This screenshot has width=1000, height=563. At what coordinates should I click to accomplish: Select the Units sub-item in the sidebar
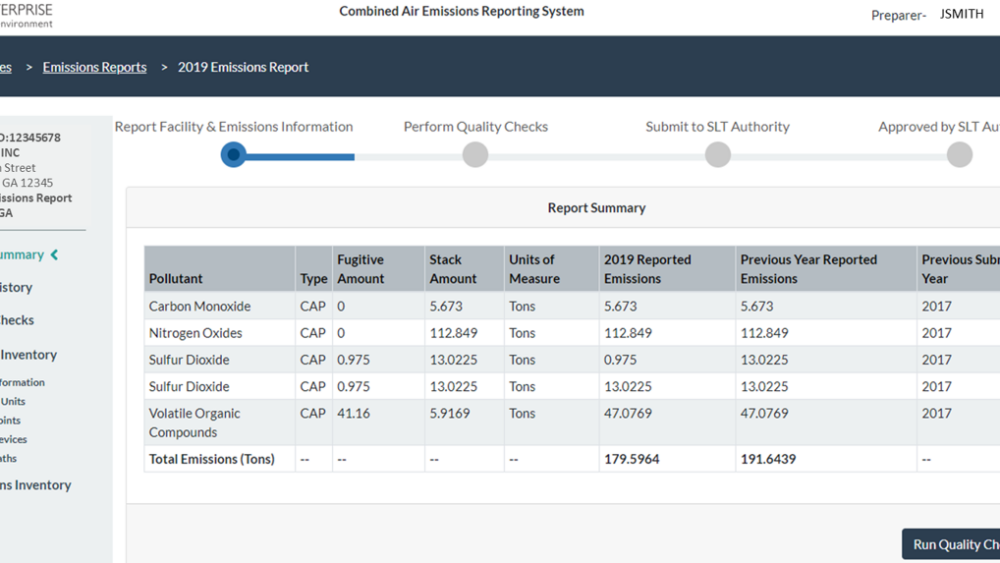[x=13, y=402]
